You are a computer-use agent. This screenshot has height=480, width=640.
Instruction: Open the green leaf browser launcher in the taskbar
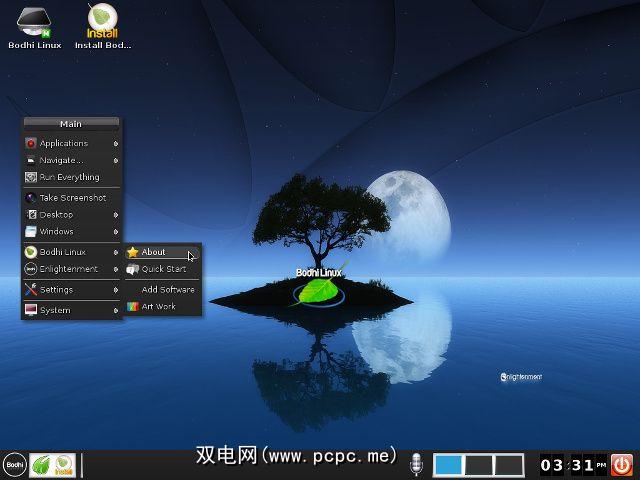(41, 464)
